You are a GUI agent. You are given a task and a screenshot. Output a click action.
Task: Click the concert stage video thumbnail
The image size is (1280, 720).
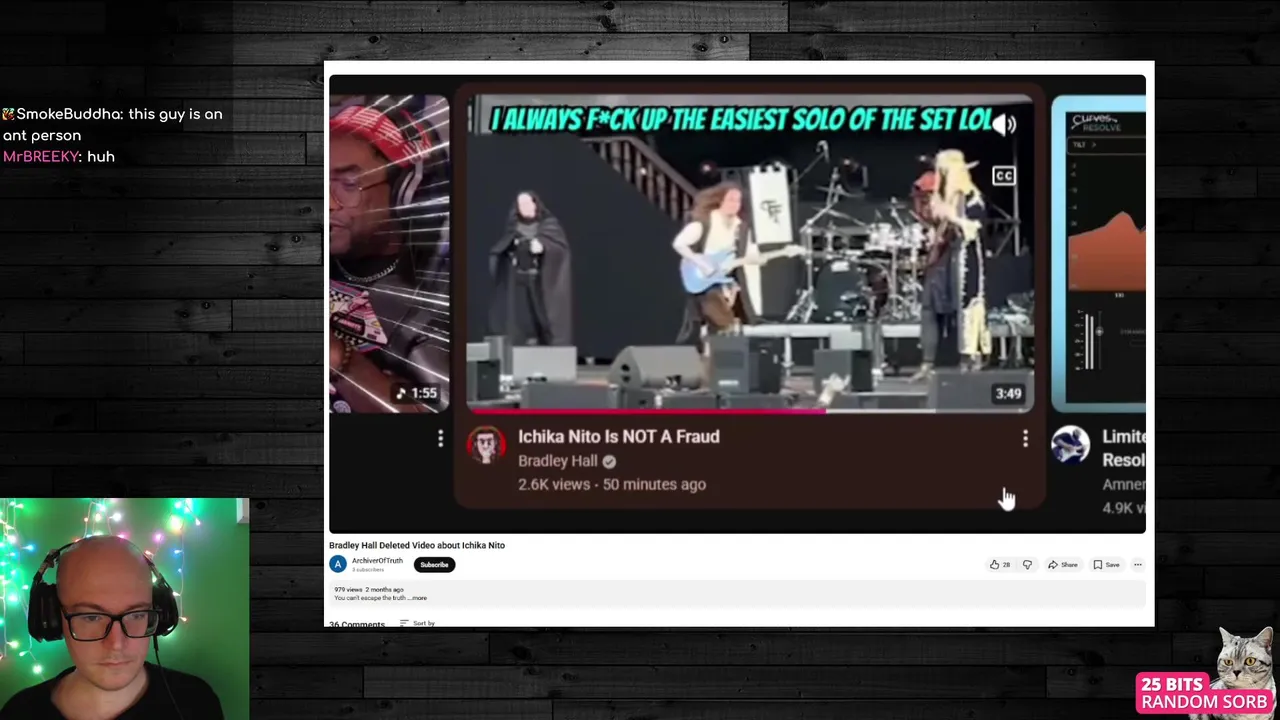pos(750,254)
